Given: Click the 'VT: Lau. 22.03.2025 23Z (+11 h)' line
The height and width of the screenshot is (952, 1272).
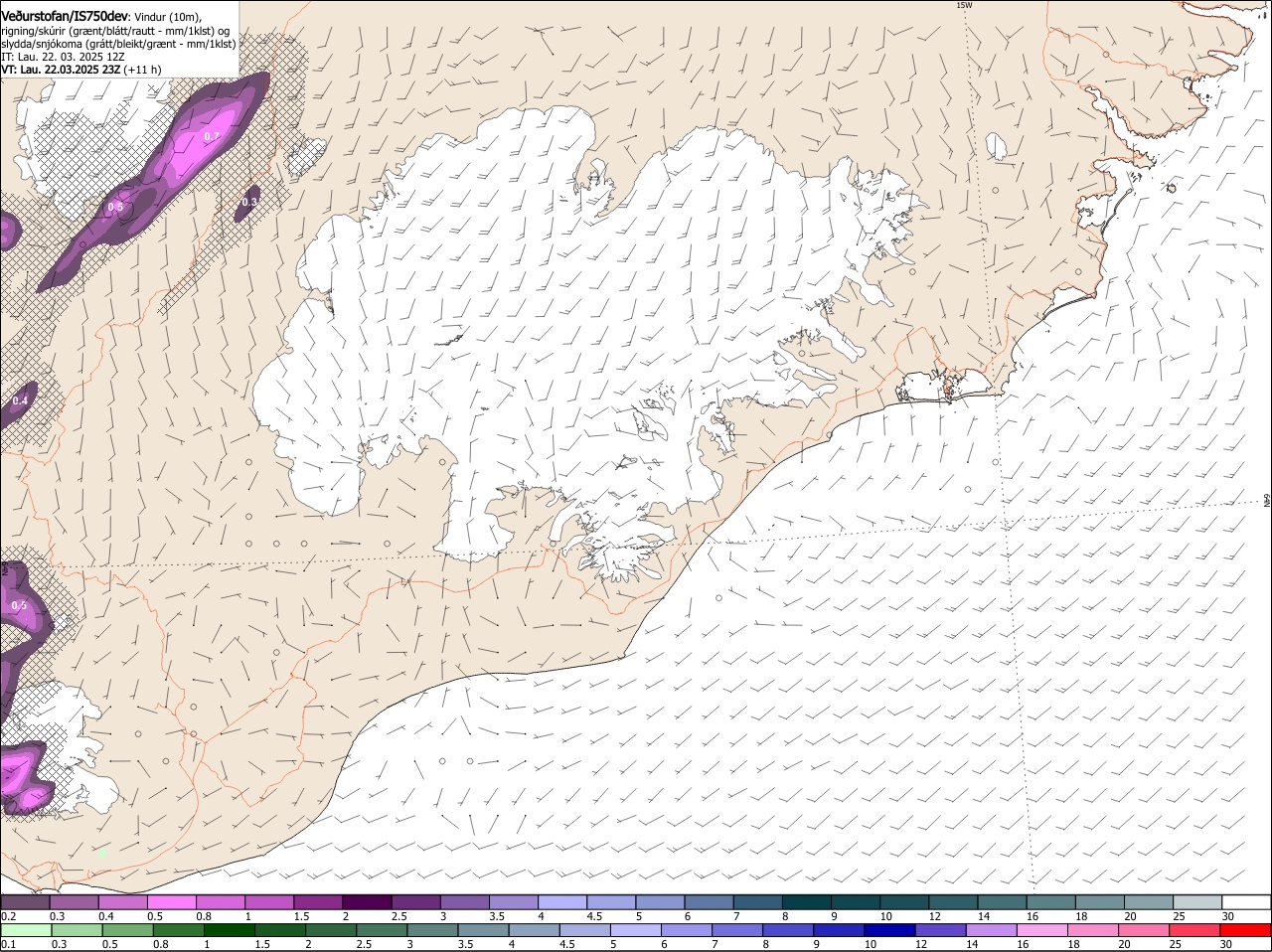Looking at the screenshot, I should click(x=80, y=70).
